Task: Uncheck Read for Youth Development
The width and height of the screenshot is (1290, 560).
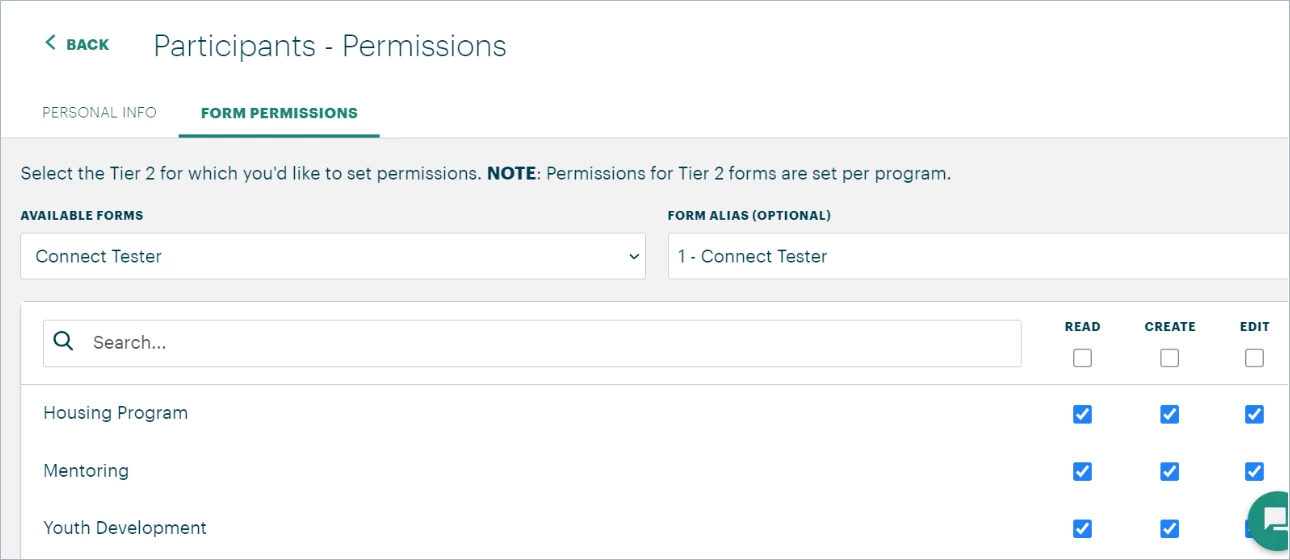Action: (1082, 528)
